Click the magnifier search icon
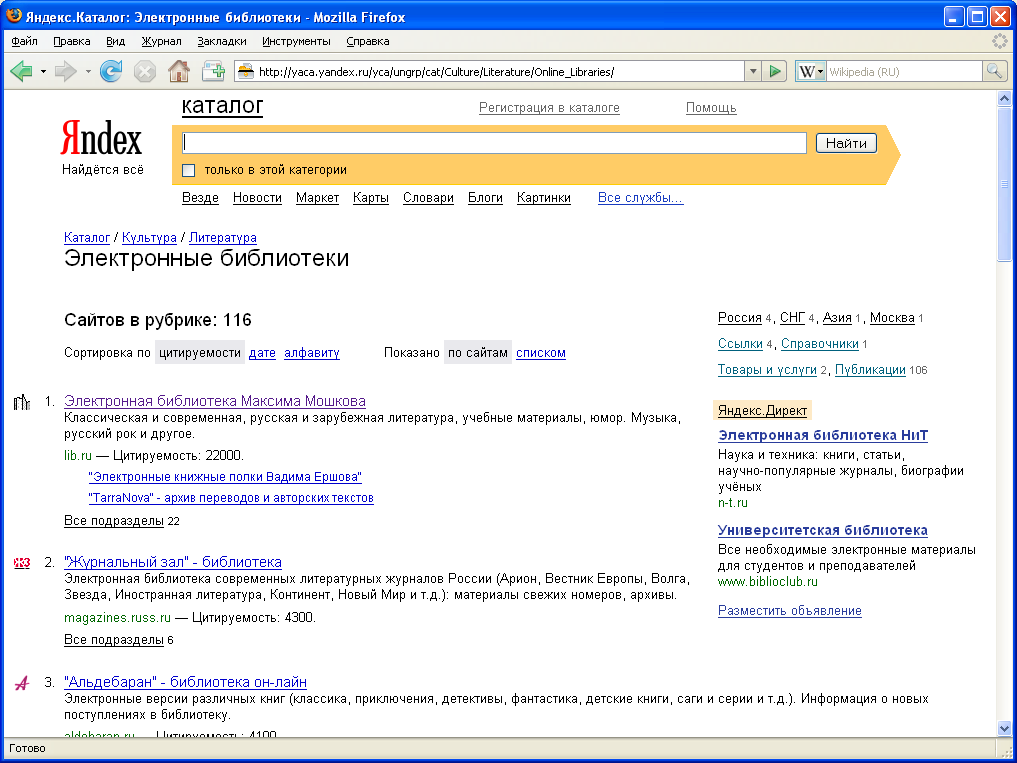Screen dimensions: 1017x763 [994, 71]
